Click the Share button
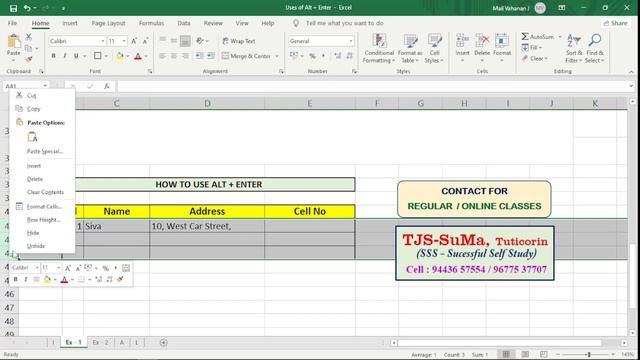The width and height of the screenshot is (640, 360). [x=616, y=23]
